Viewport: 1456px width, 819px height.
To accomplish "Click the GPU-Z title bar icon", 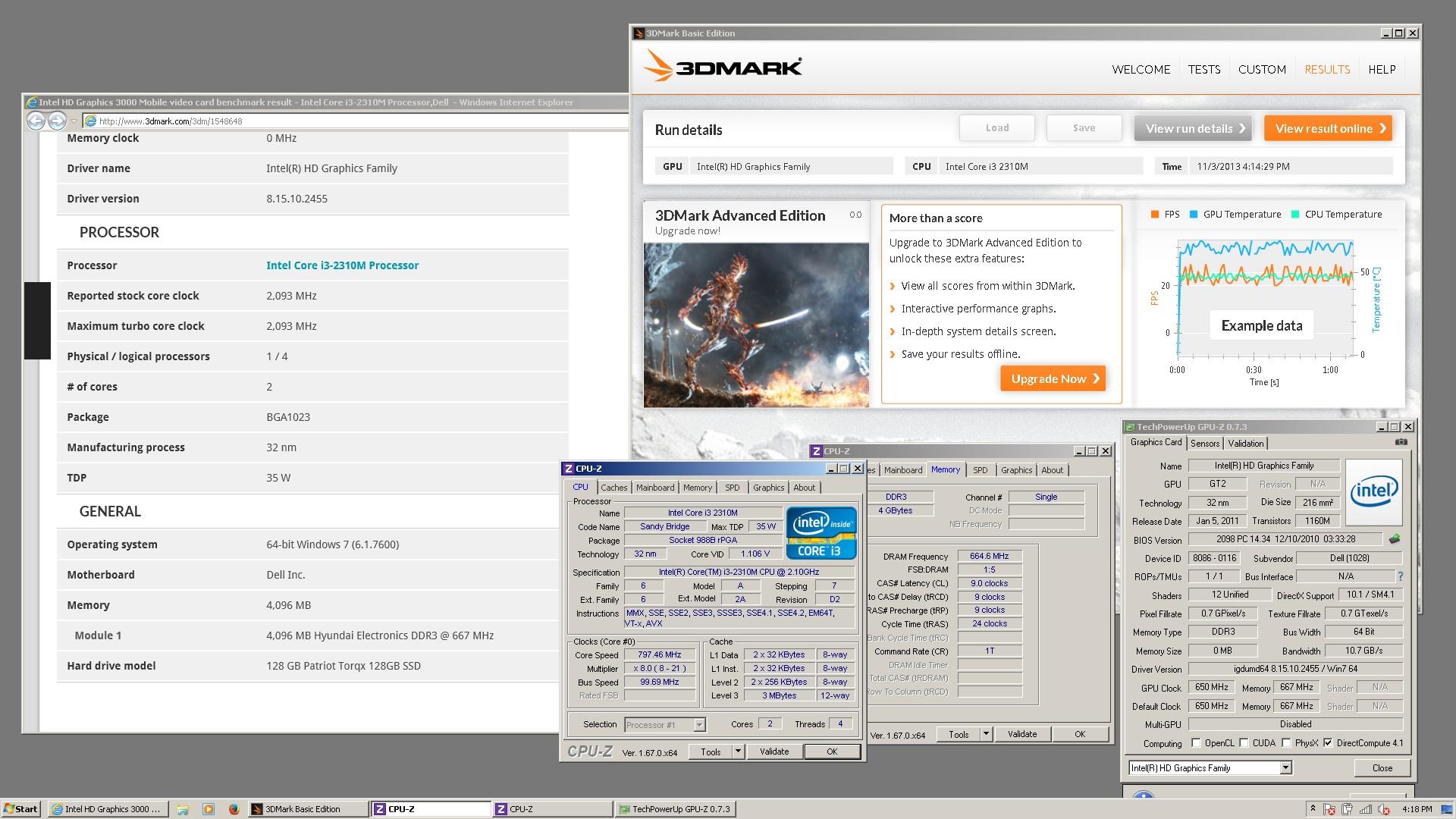I will coord(1130,427).
